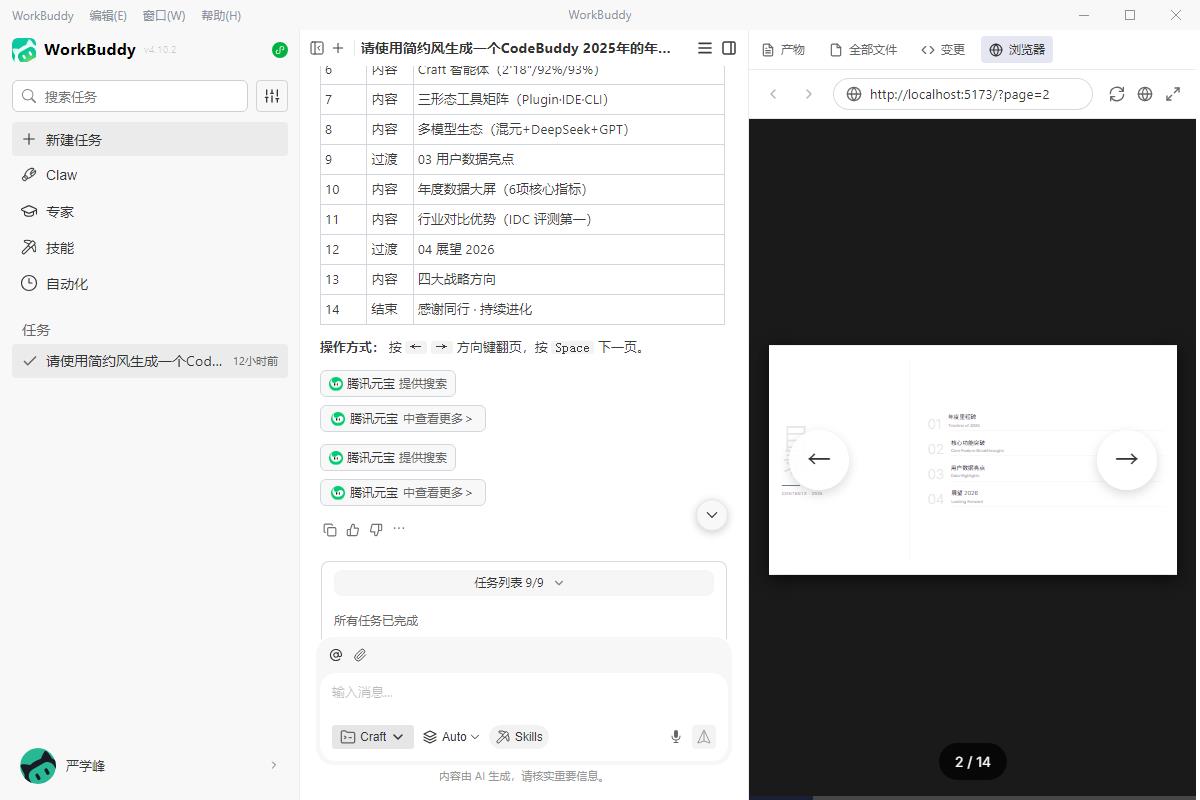Image resolution: width=1200 pixels, height=800 pixels.
Task: Open the Auto model dropdown
Action: tap(451, 737)
